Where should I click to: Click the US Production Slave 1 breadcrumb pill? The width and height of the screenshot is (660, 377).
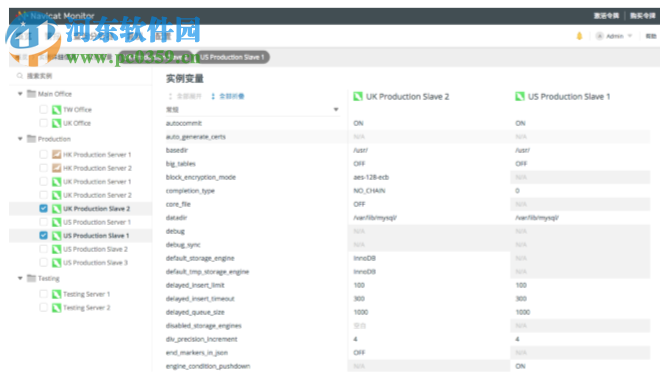tap(232, 57)
